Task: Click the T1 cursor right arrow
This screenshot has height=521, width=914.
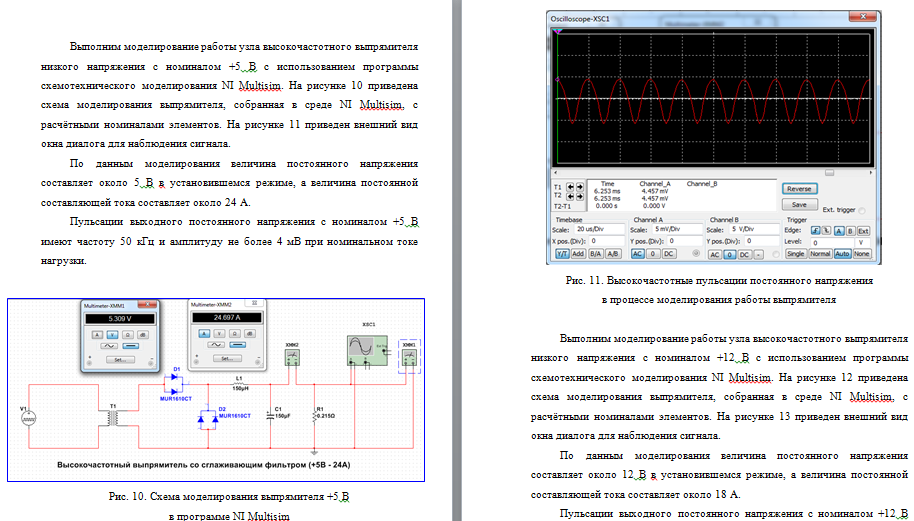Action: pos(580,187)
